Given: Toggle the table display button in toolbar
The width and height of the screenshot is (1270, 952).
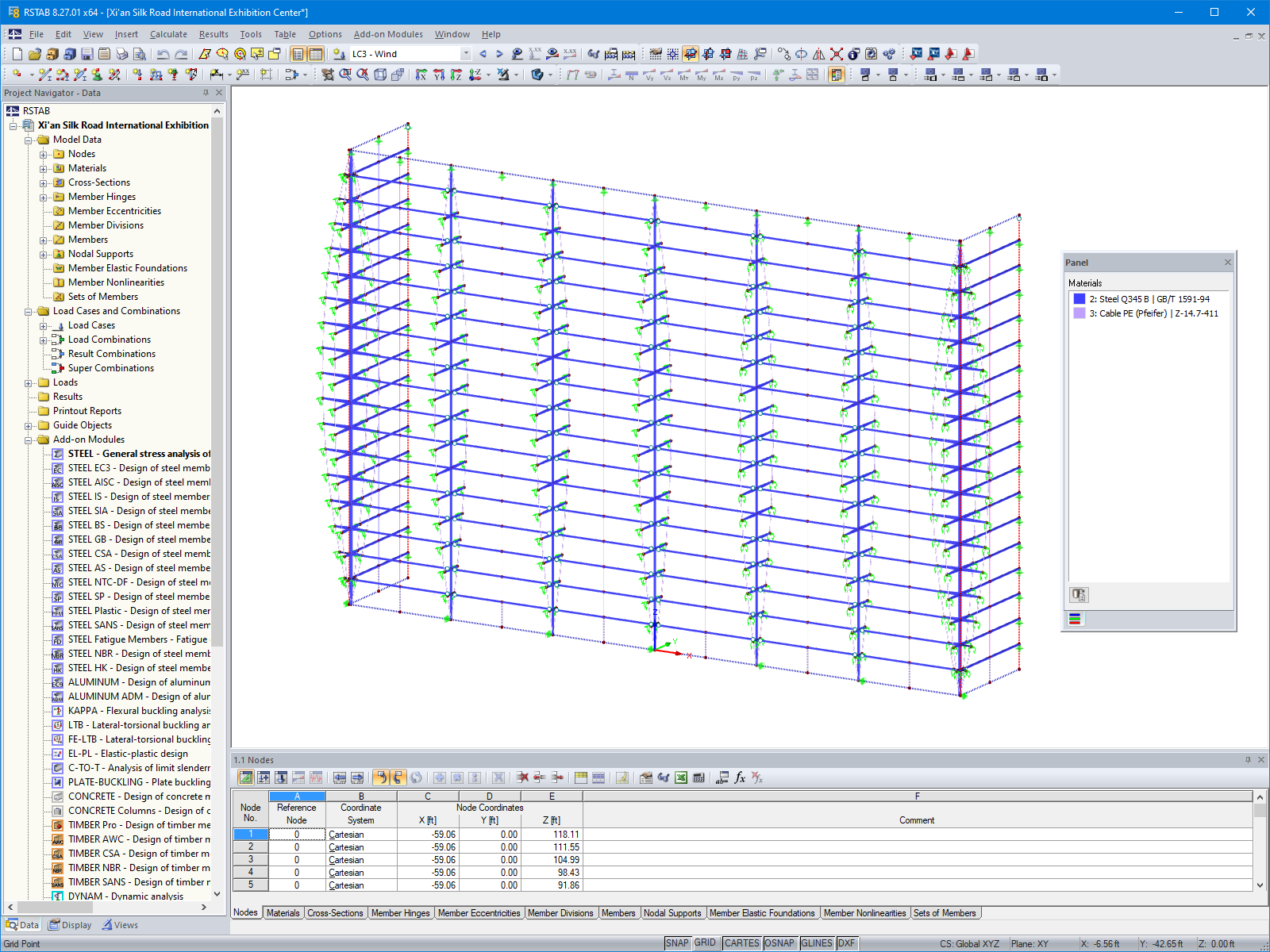Looking at the screenshot, I should coord(316,54).
